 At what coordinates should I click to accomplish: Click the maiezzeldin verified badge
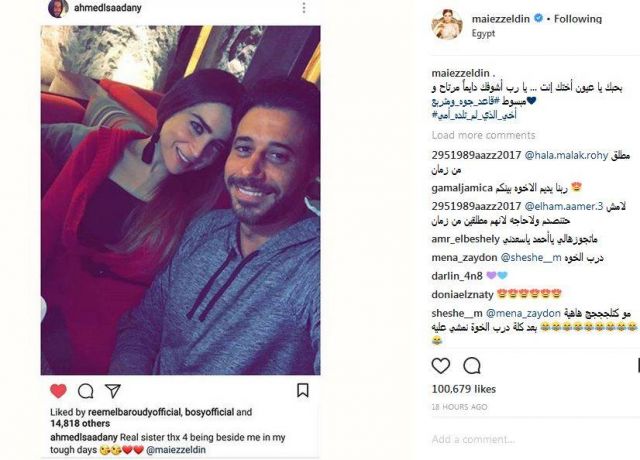[x=538, y=18]
